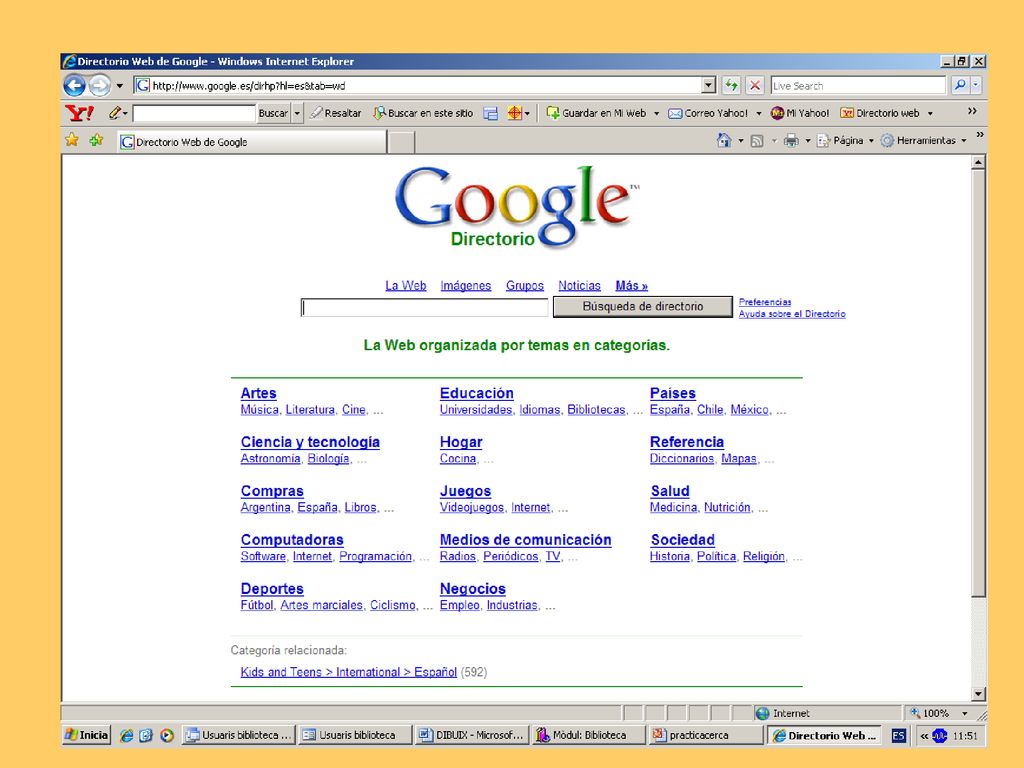This screenshot has height=768, width=1024.
Task: Click in the Google directory search box
Action: pyautogui.click(x=424, y=307)
